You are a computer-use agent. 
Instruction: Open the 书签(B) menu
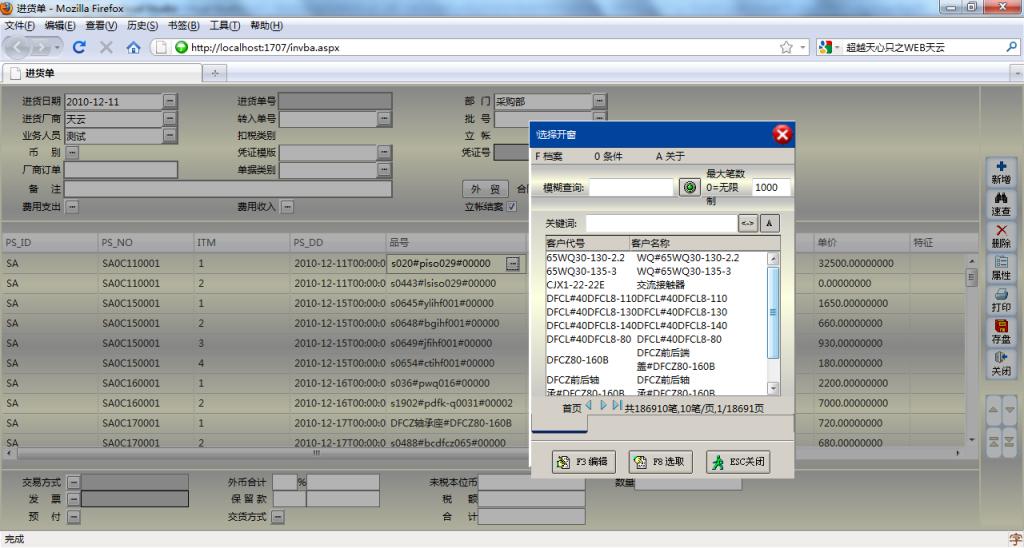(184, 25)
